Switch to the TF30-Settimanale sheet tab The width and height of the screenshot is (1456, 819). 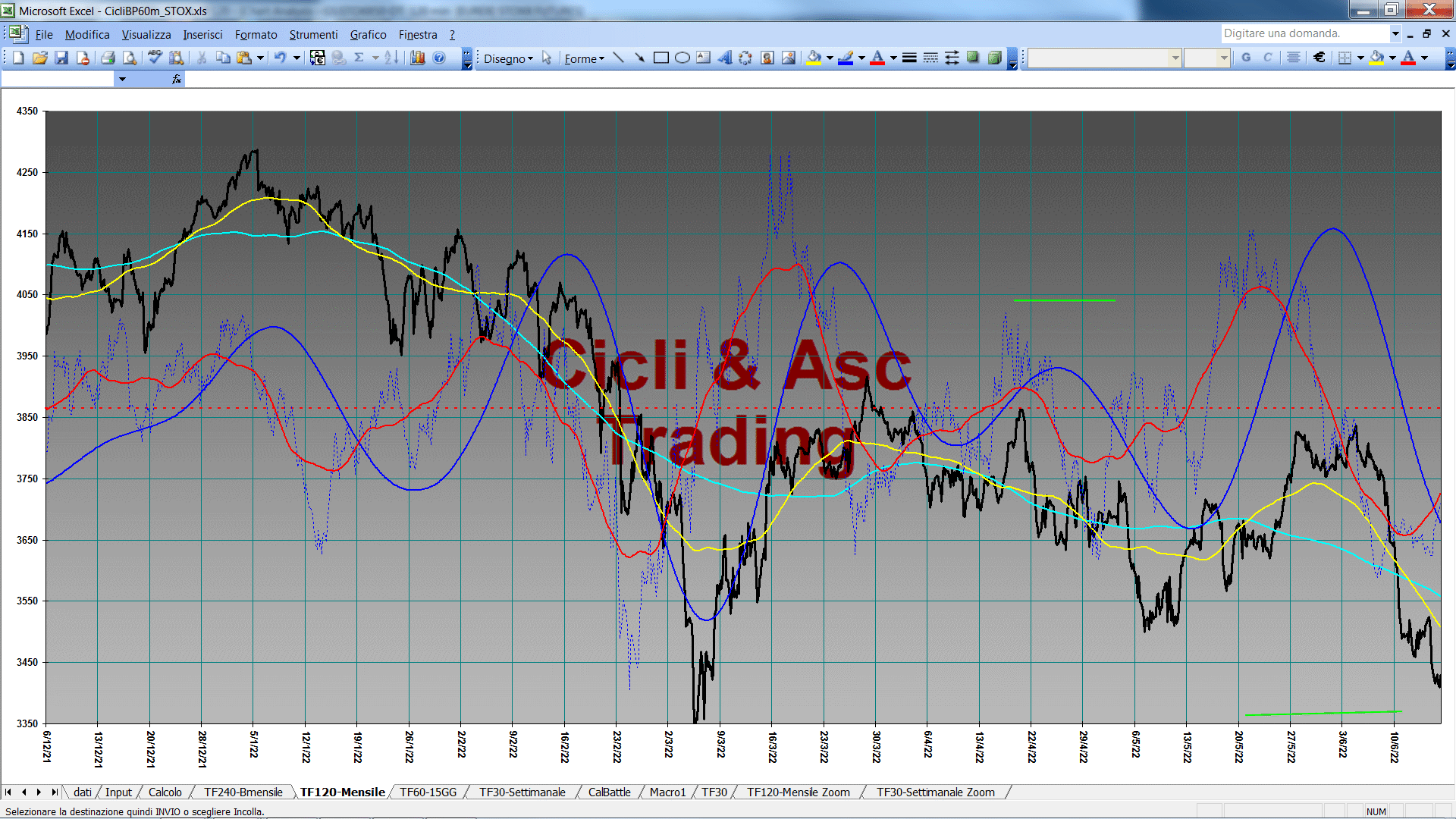pos(522,792)
